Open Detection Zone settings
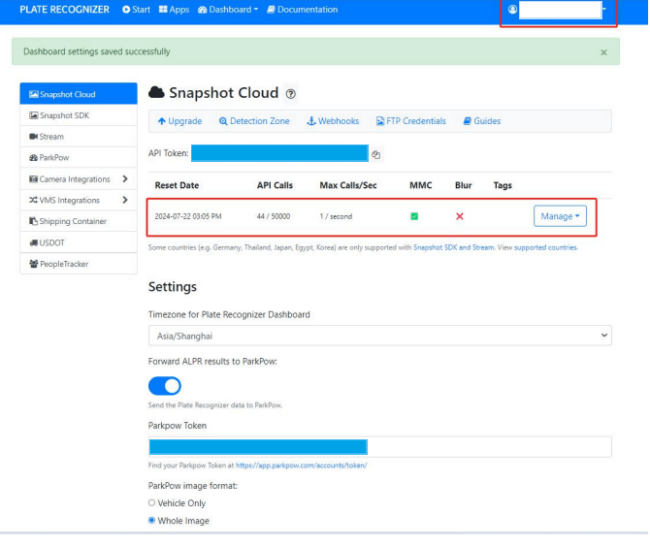The height and width of the screenshot is (546, 650). [254, 121]
